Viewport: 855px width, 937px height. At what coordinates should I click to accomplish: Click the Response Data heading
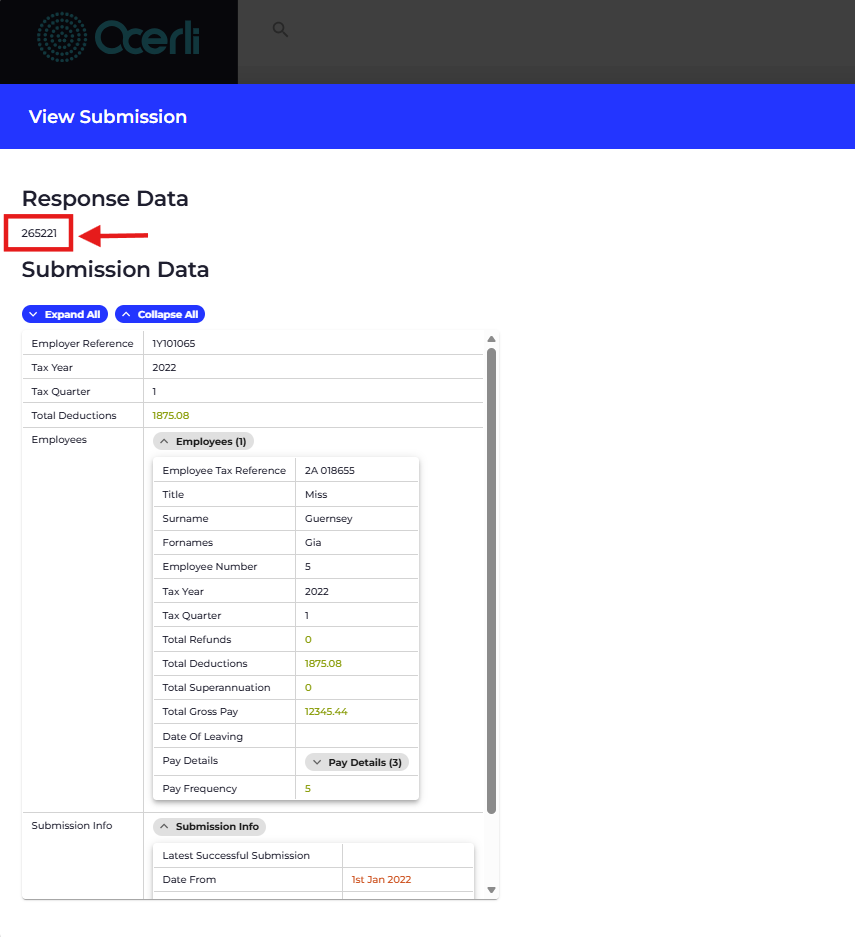point(105,198)
